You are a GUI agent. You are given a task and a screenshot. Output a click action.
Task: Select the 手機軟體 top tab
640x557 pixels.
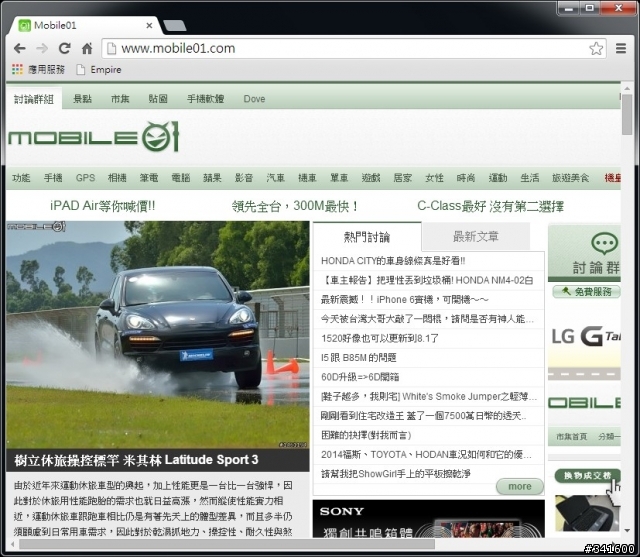click(205, 99)
